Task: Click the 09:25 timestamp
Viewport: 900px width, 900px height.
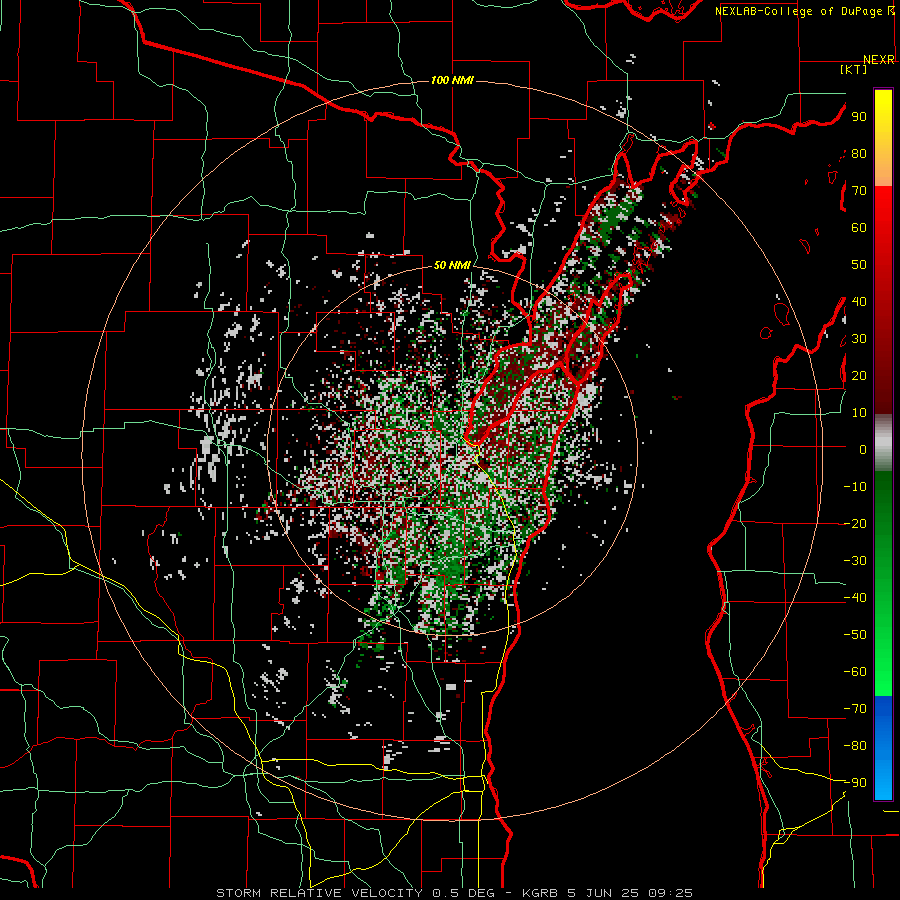Action: pyautogui.click(x=670, y=893)
